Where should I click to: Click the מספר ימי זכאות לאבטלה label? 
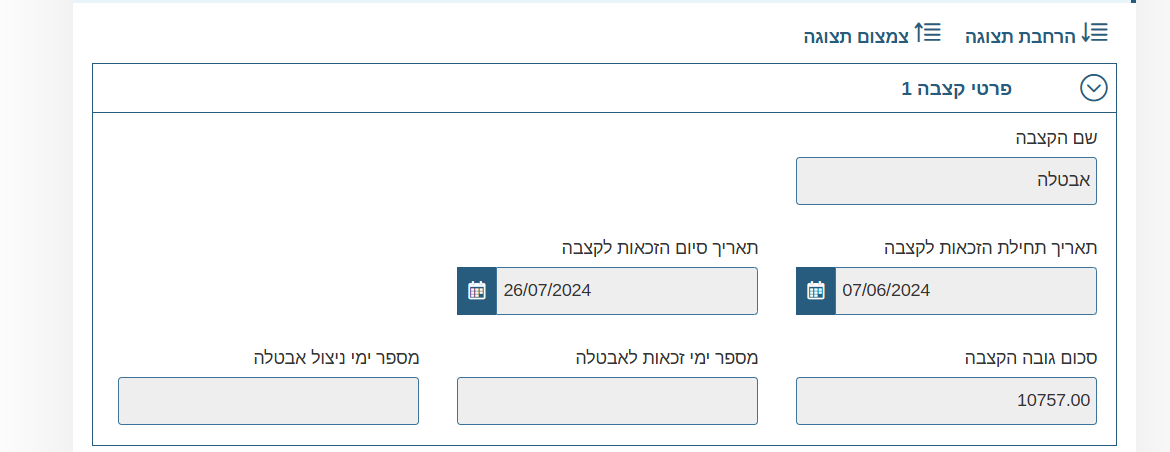666,357
